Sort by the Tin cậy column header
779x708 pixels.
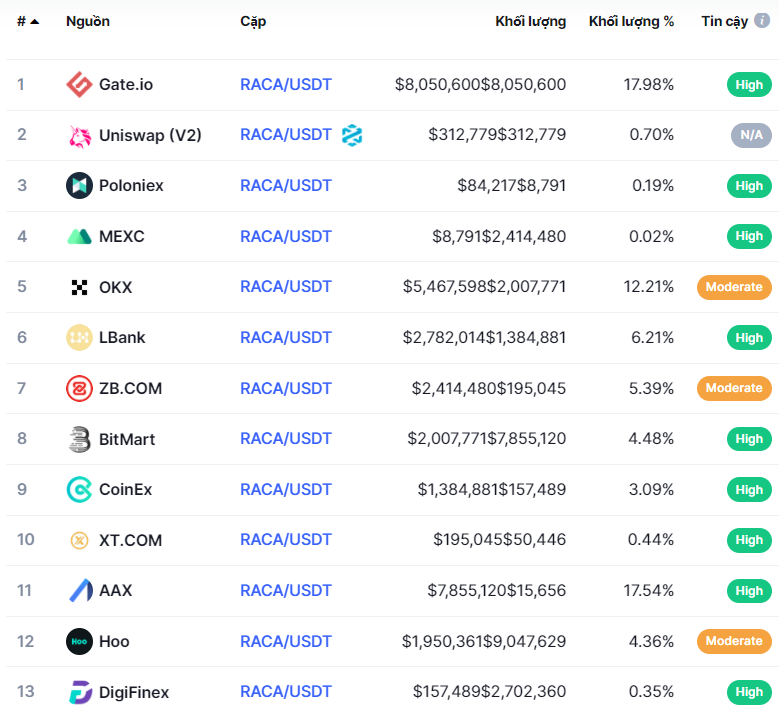tap(724, 22)
